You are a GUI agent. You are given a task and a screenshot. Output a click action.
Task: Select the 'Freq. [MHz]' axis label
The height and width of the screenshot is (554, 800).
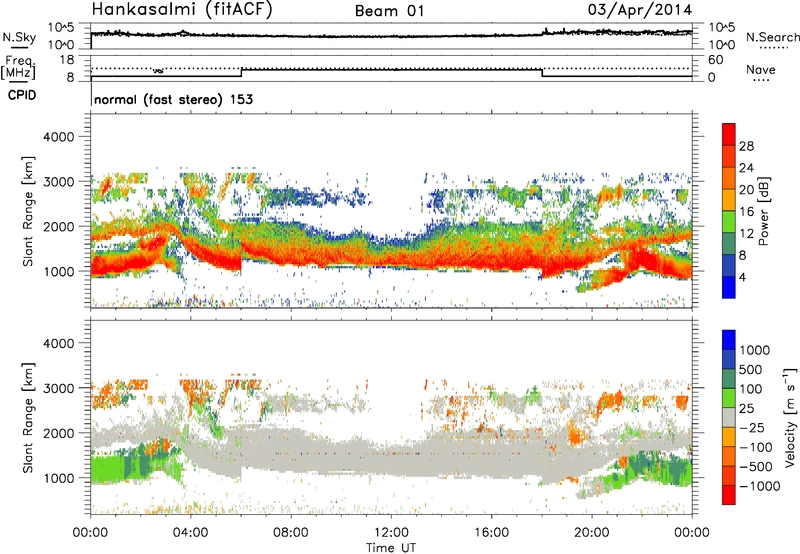click(x=18, y=67)
